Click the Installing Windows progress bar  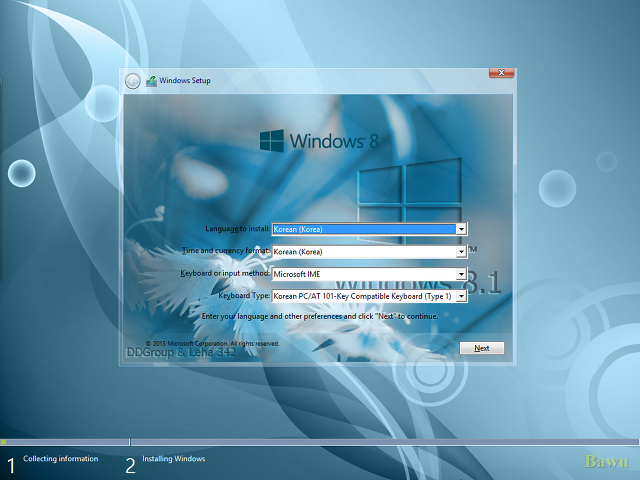click(385, 442)
